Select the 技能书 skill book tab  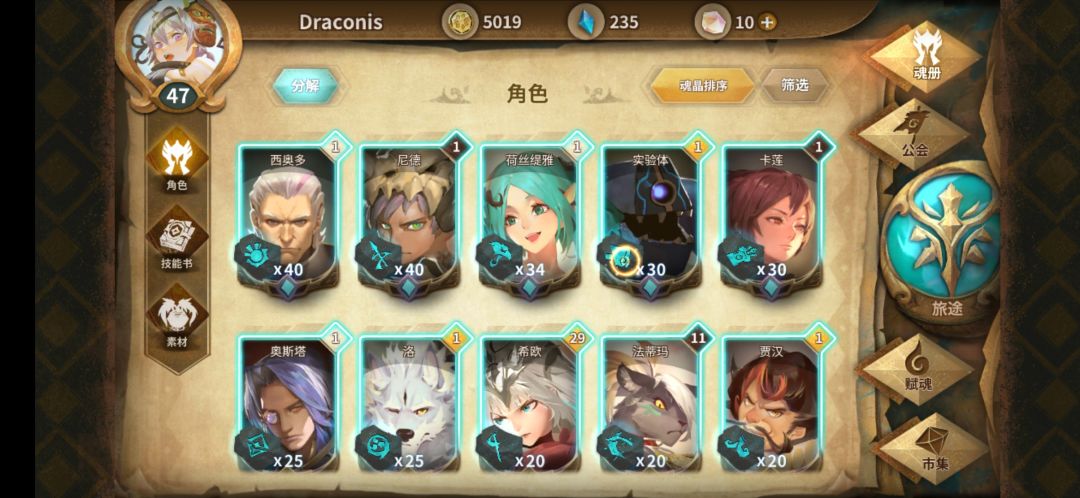(176, 238)
